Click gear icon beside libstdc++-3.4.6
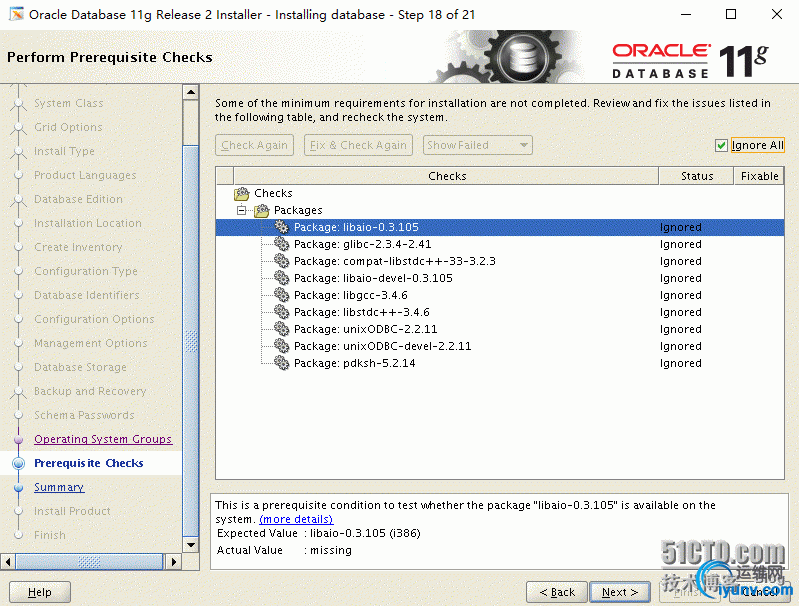 (281, 312)
